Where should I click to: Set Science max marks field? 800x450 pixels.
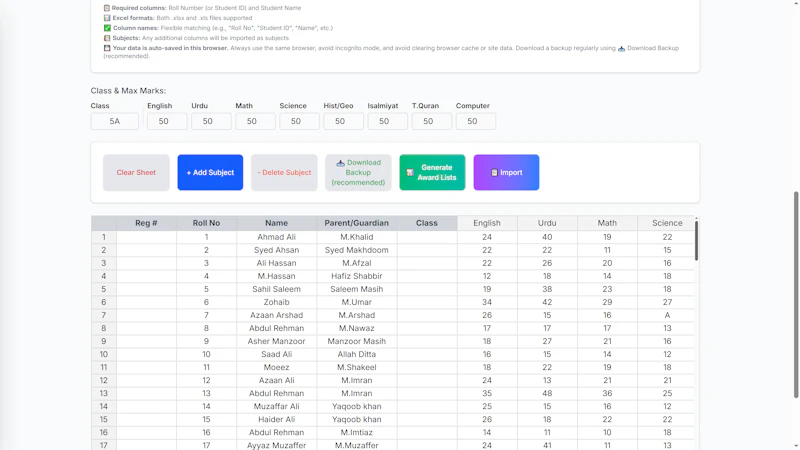point(299,121)
